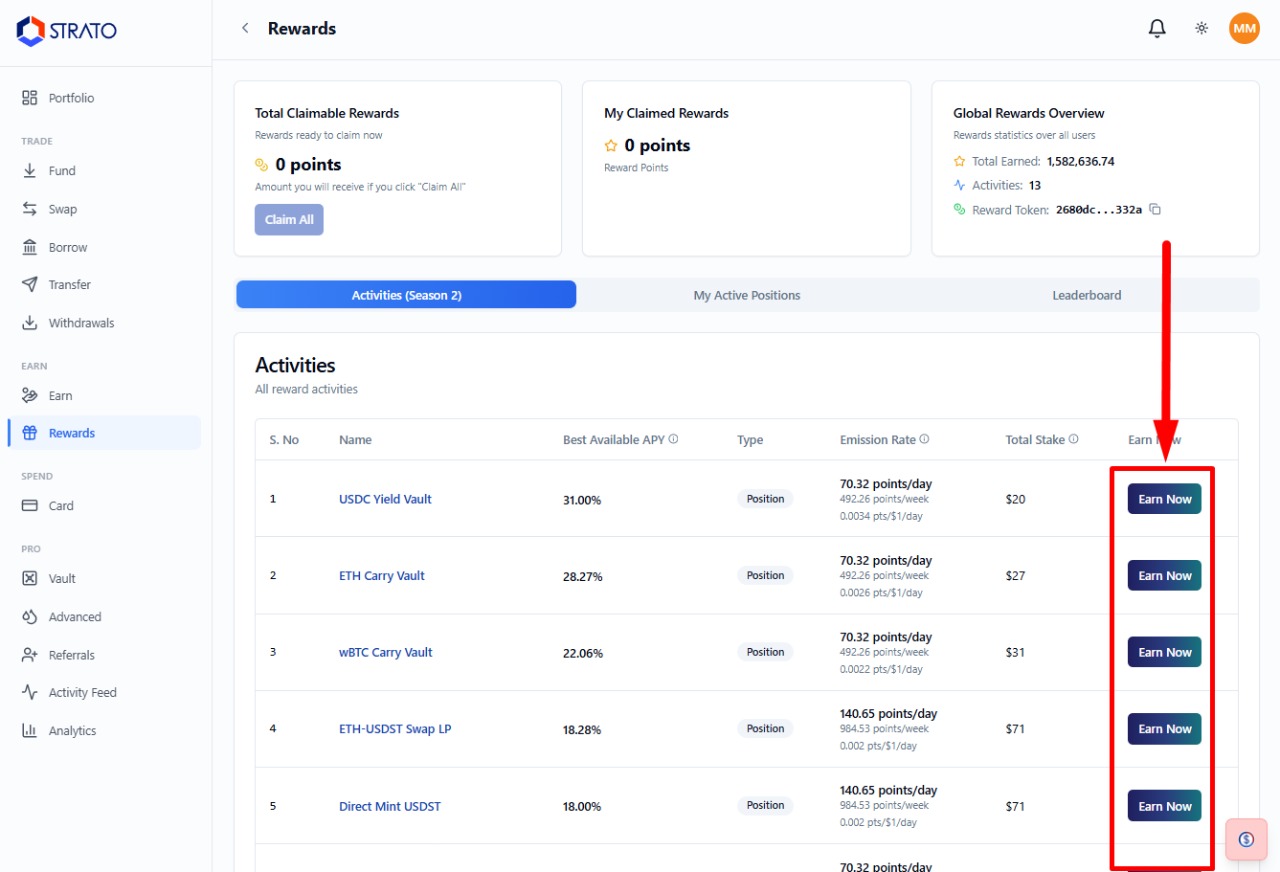Open the MM user avatar menu

coord(1244,29)
